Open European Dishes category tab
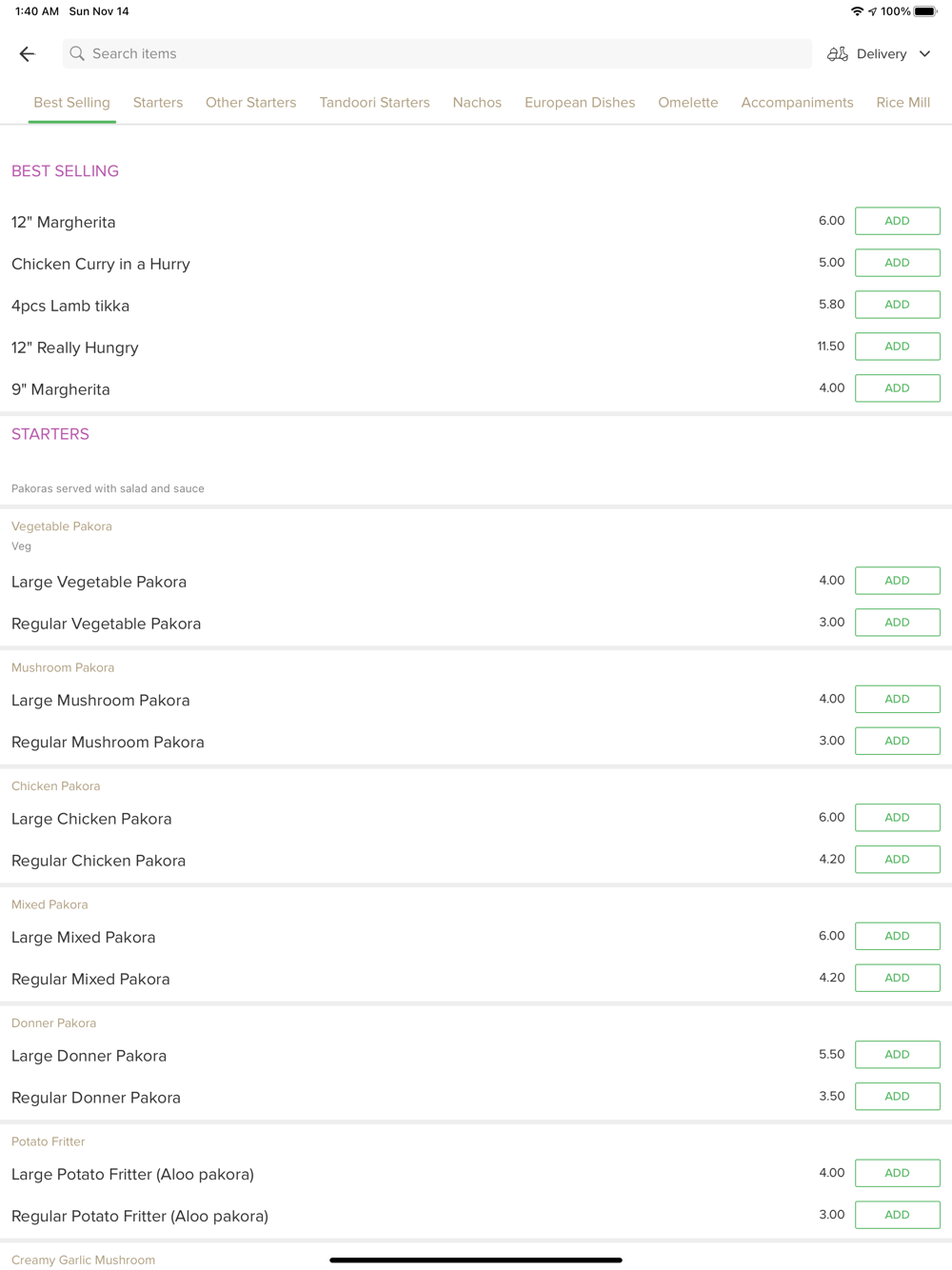The width and height of the screenshot is (952, 1270). [x=580, y=103]
